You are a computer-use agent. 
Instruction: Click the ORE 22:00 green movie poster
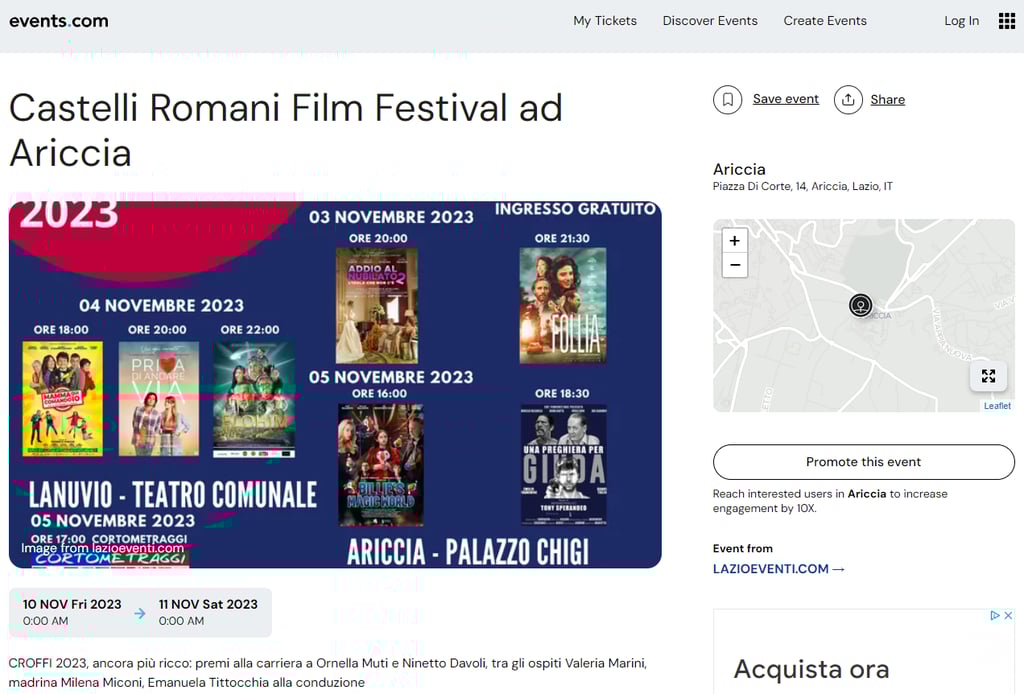tap(254, 399)
